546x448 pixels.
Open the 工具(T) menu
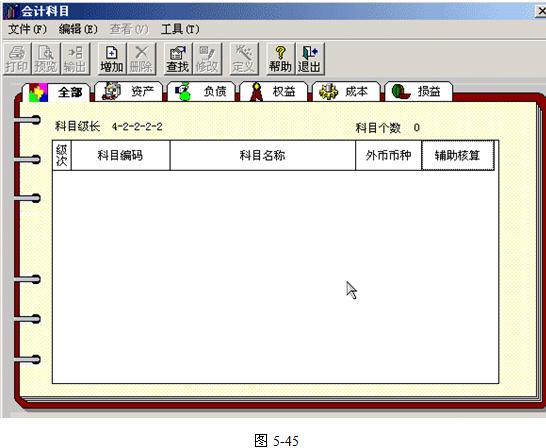coord(180,29)
